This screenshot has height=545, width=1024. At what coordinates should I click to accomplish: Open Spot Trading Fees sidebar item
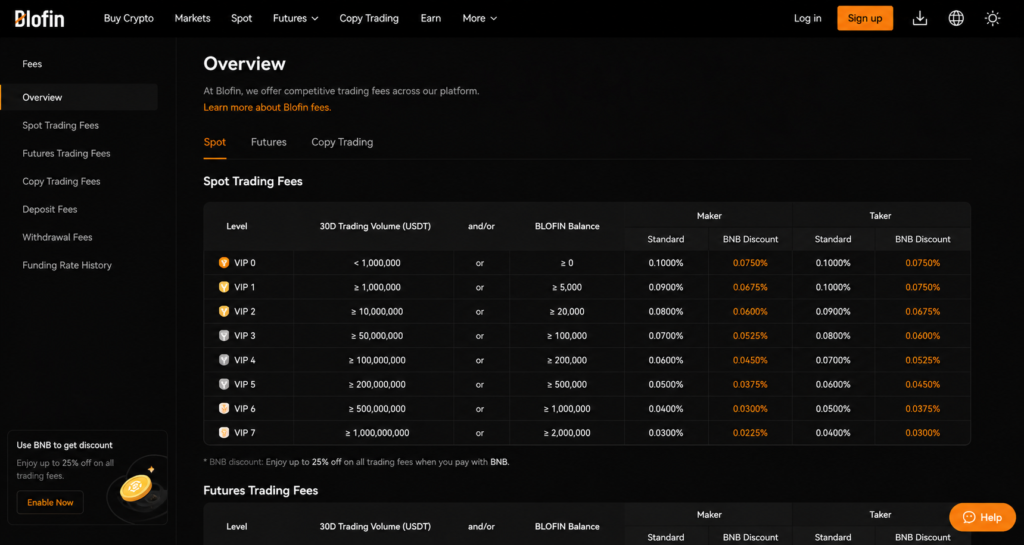pos(61,125)
